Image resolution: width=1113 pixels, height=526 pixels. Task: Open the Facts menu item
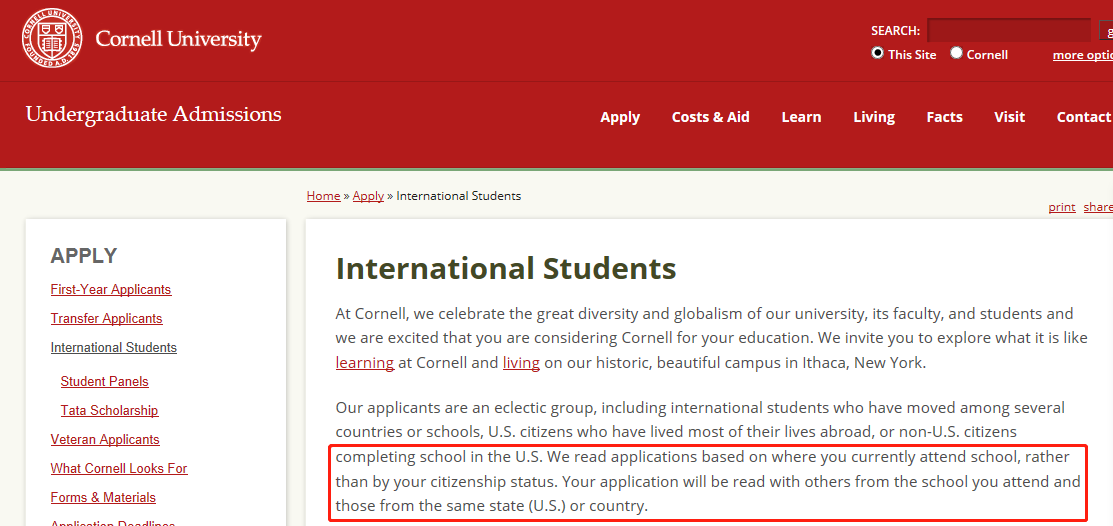[944, 117]
